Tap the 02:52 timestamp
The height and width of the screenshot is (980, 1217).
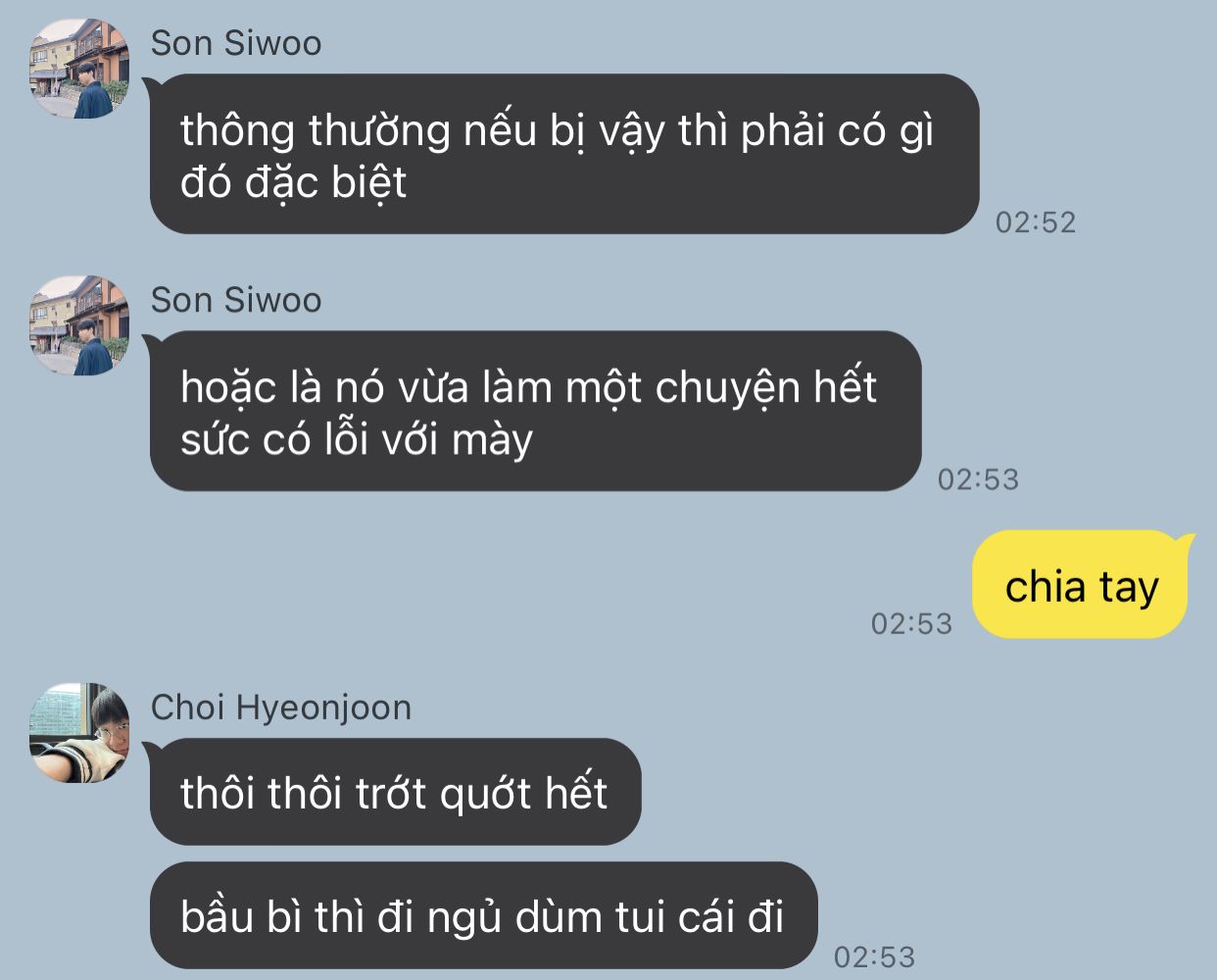pyautogui.click(x=1036, y=222)
